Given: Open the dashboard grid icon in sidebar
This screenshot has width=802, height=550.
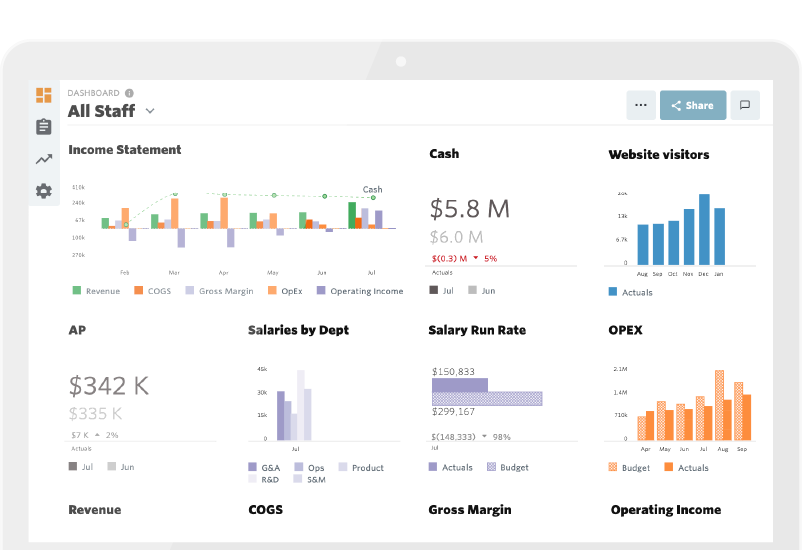Looking at the screenshot, I should tap(43, 95).
